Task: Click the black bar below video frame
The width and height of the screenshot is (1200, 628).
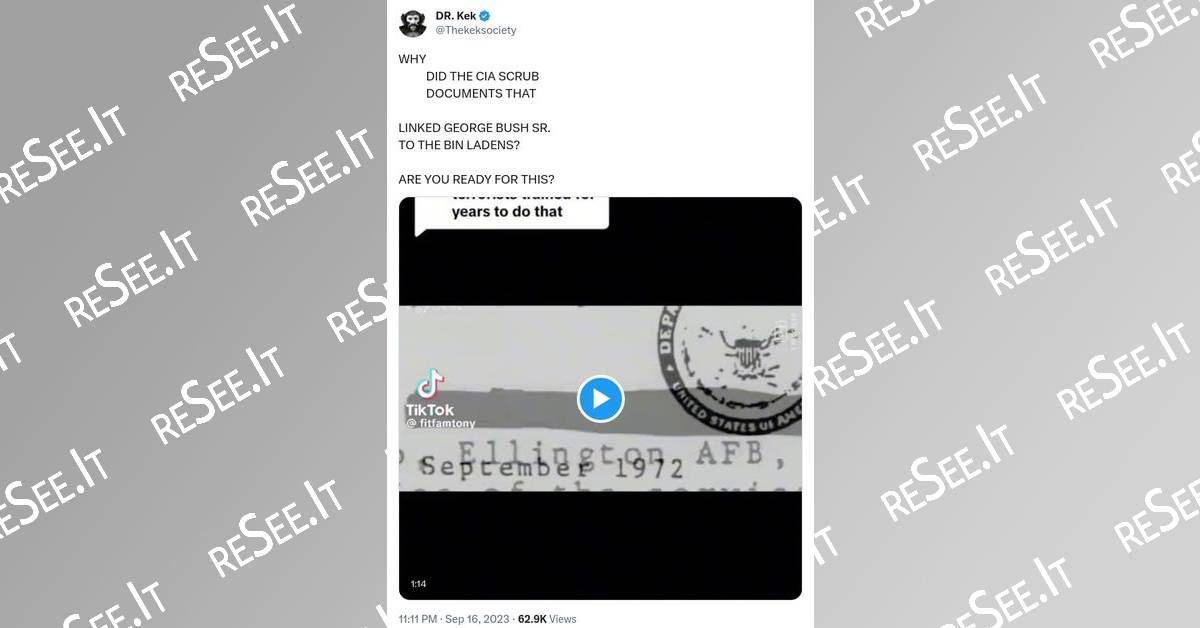Action: click(x=600, y=545)
